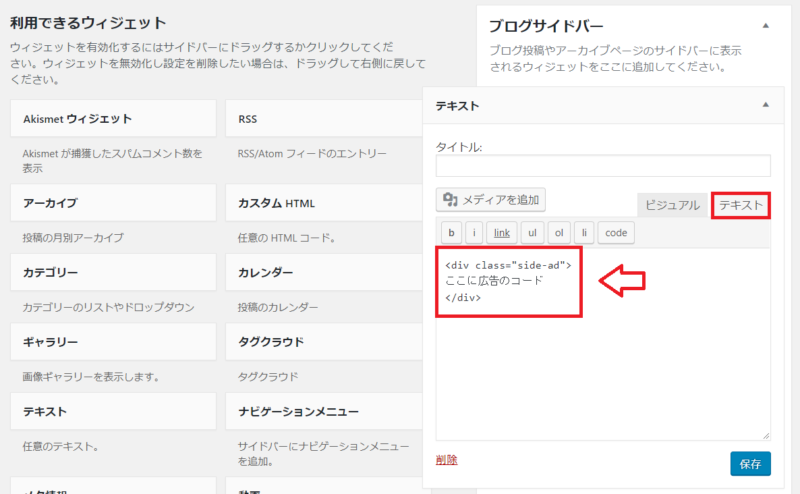Select the Akismet ウィジェット widget
800x494 pixels.
(x=113, y=118)
